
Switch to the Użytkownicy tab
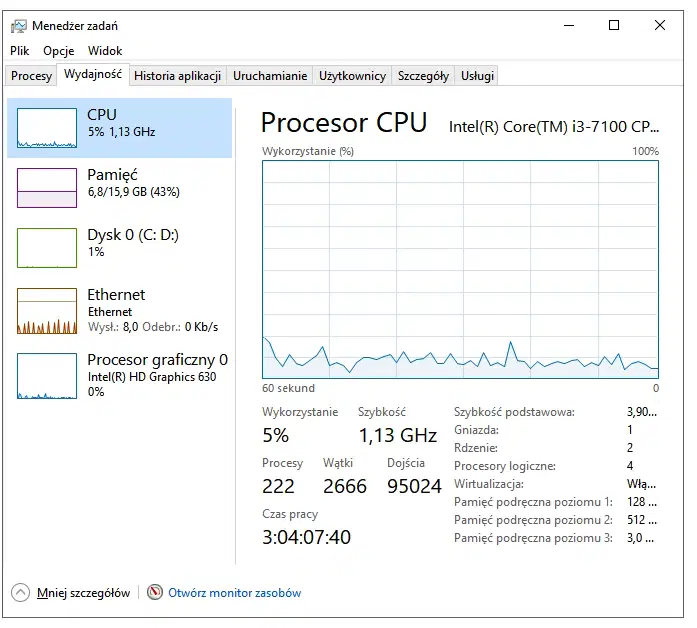352,76
